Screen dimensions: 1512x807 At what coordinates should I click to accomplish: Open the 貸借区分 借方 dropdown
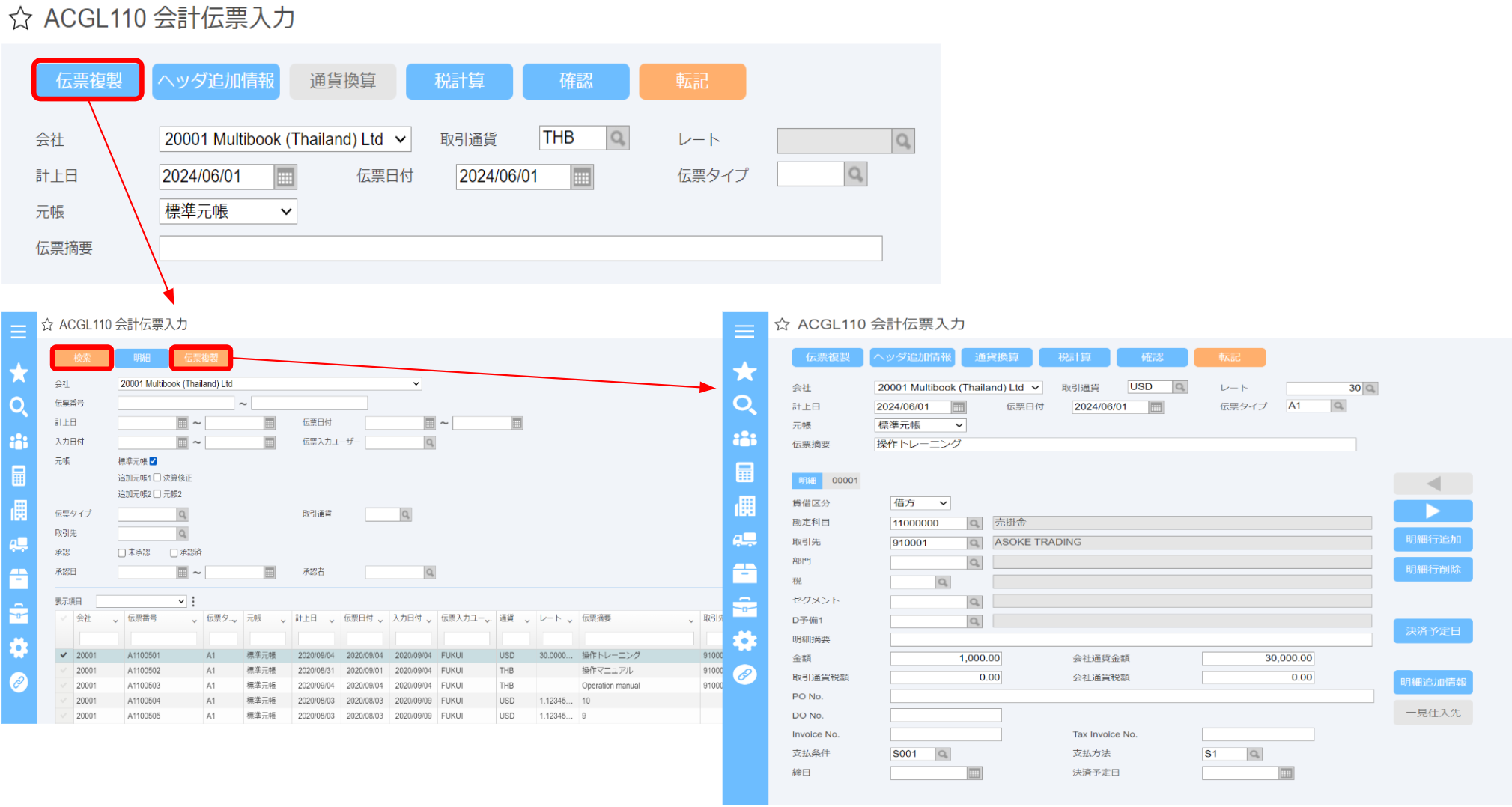[x=920, y=503]
